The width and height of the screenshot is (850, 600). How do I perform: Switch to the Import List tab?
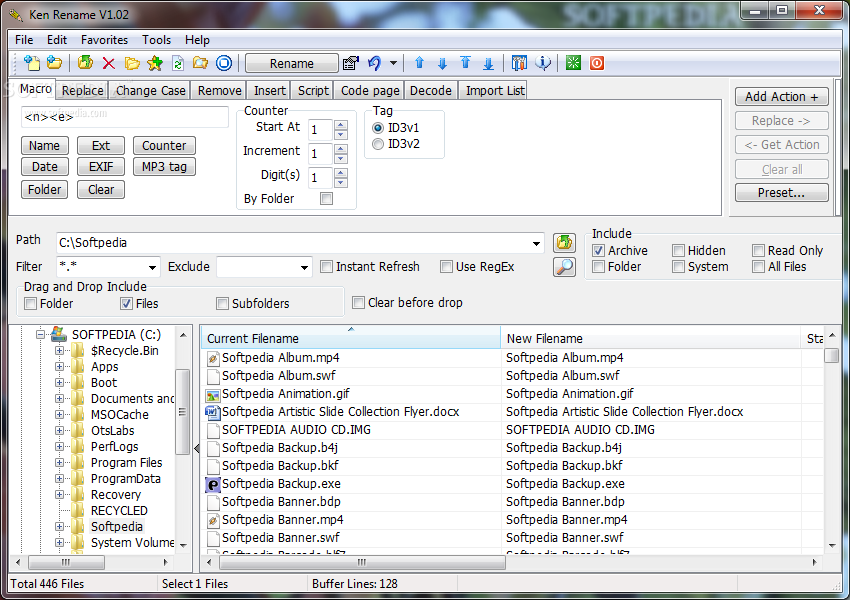pyautogui.click(x=495, y=91)
